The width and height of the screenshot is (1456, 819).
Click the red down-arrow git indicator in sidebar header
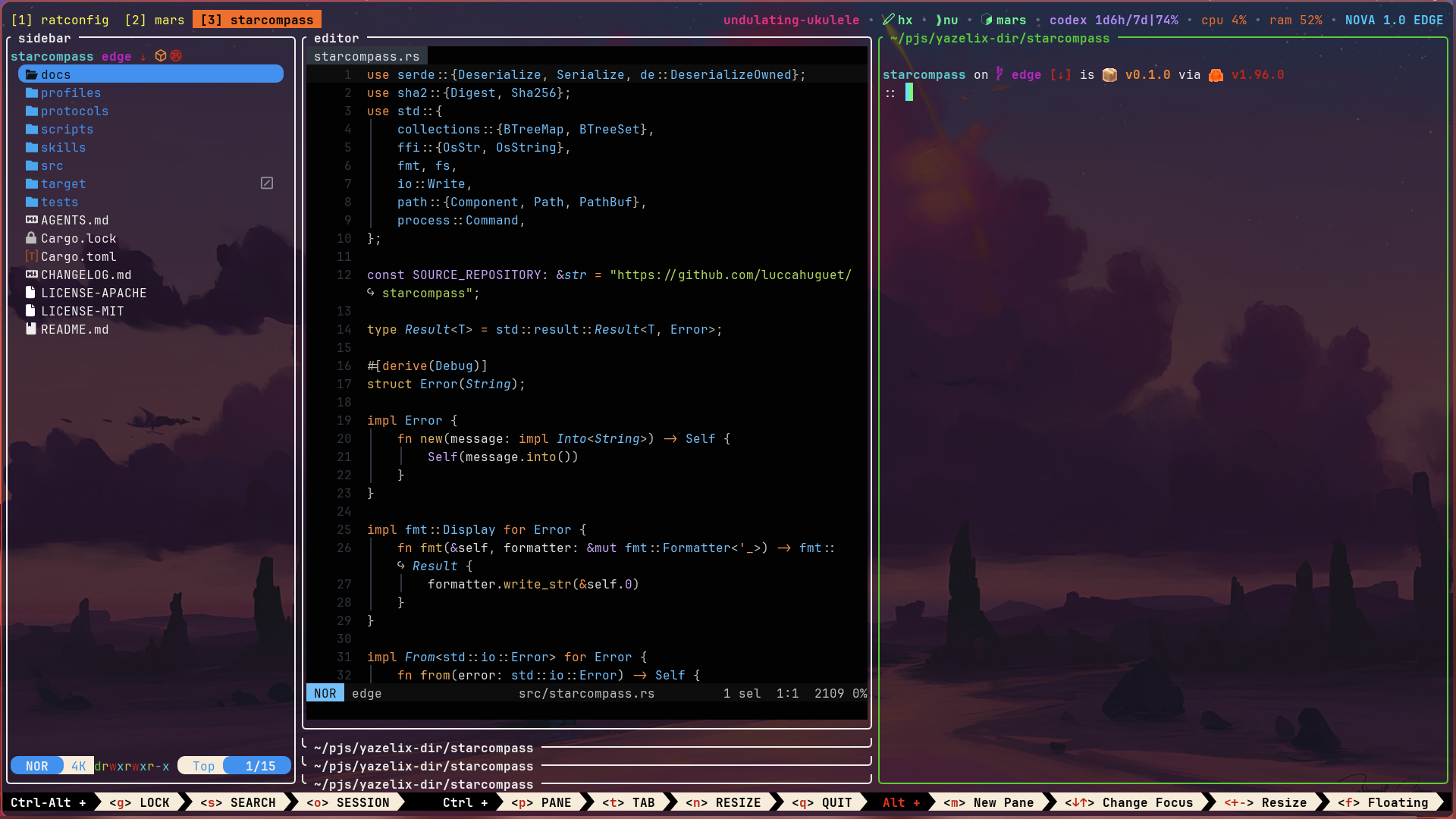coord(143,57)
